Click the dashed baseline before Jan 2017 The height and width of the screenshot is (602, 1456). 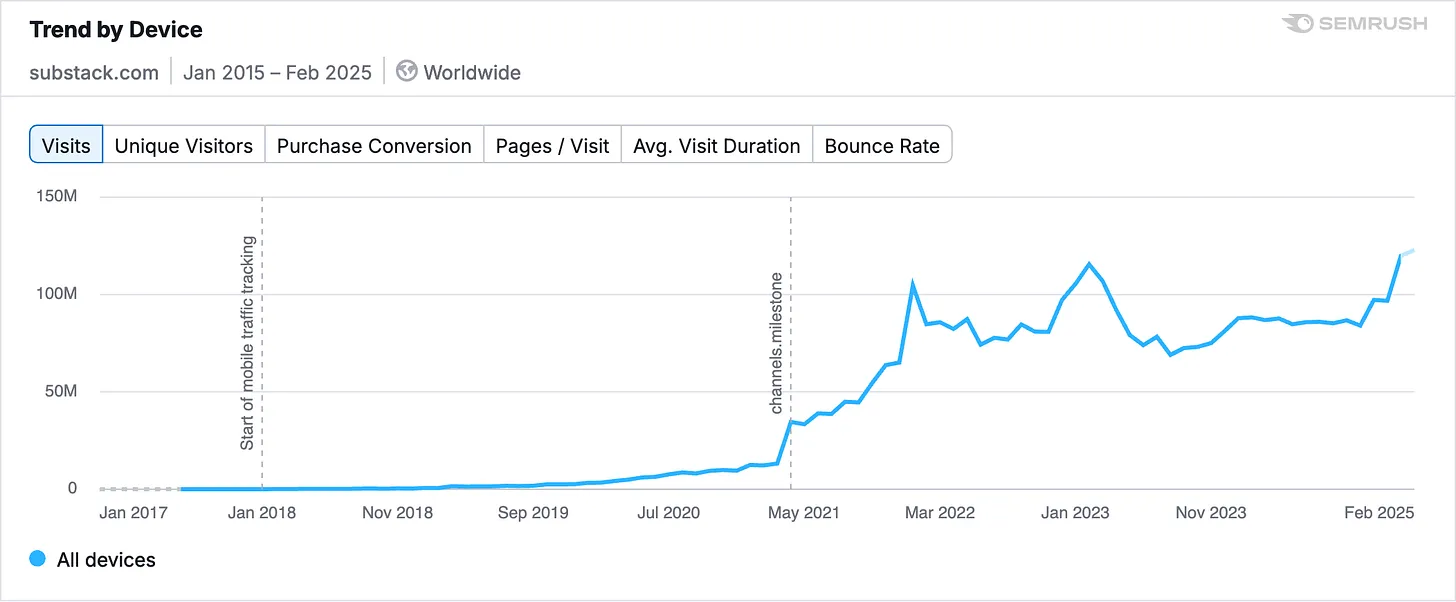click(135, 488)
